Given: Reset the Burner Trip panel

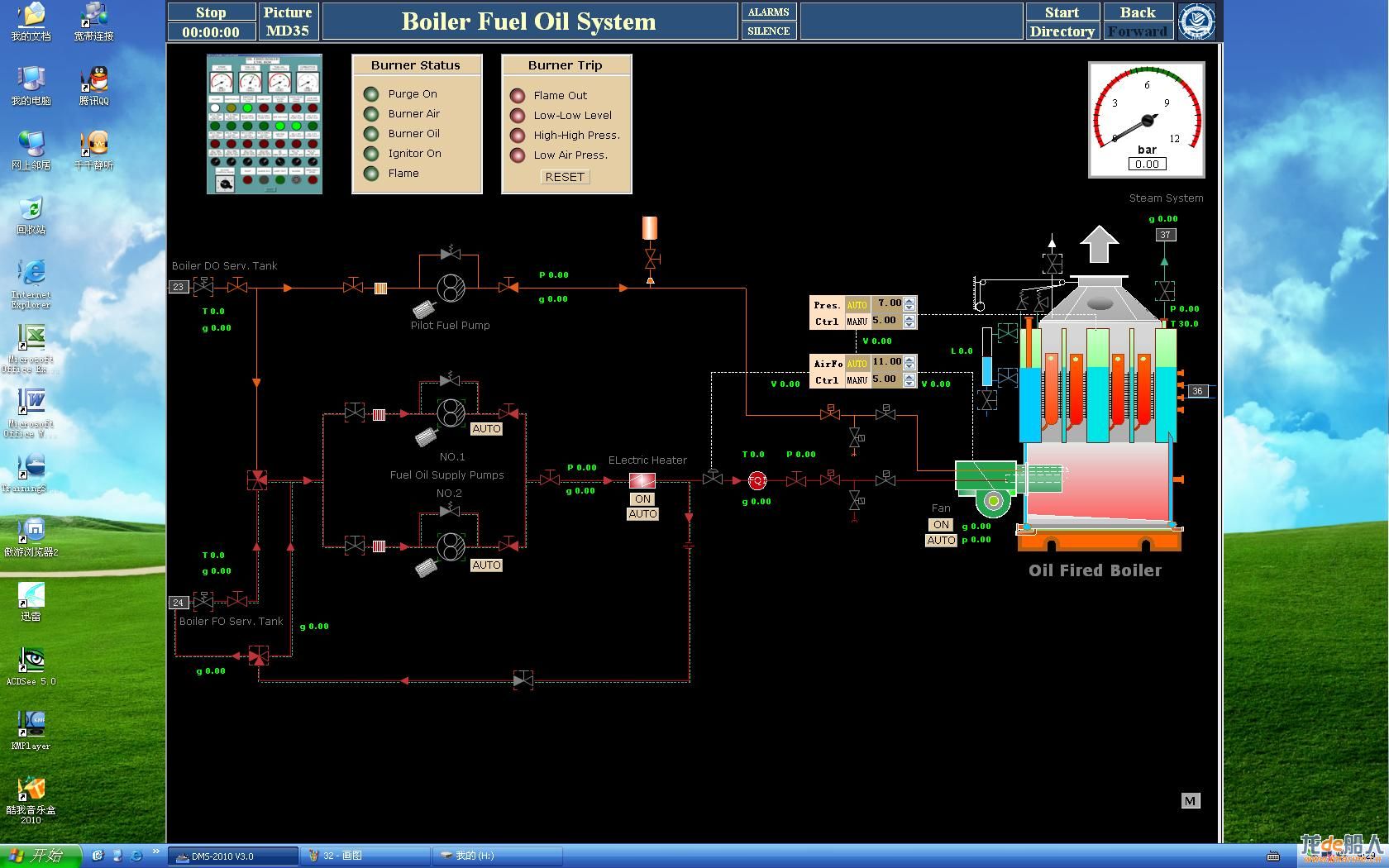Looking at the screenshot, I should click(565, 177).
